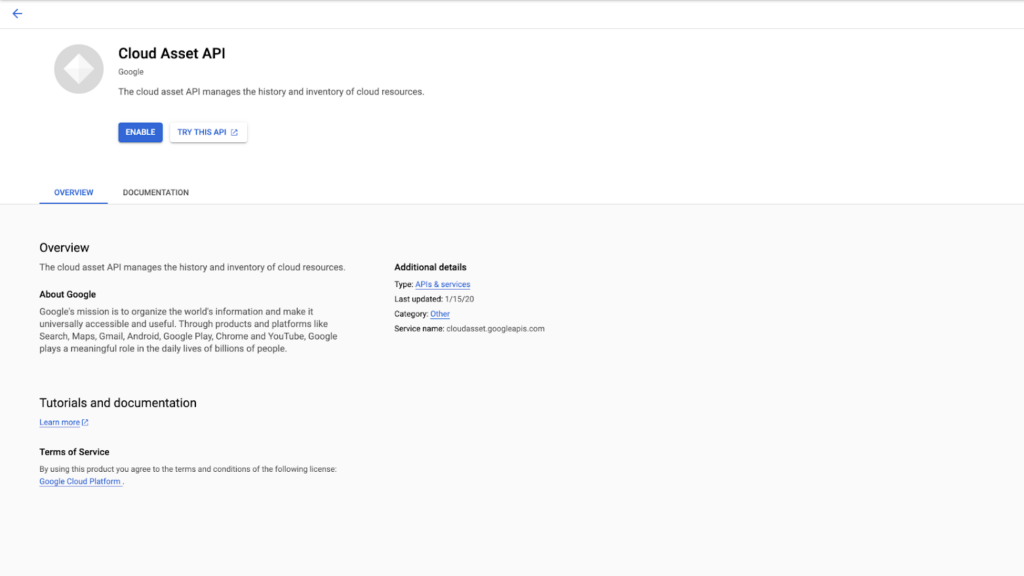Screen dimensions: 1024x576
Task: Open the APIs & services type link
Action: [443, 284]
